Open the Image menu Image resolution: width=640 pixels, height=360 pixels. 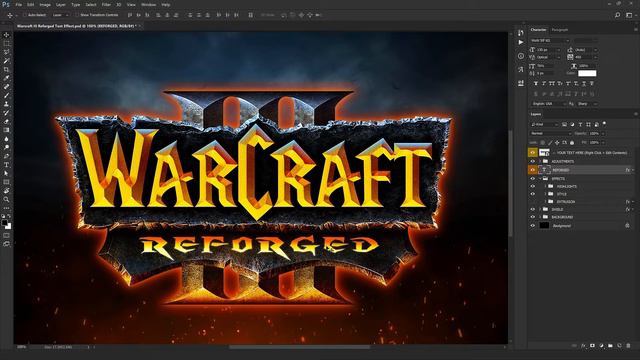[45, 4]
